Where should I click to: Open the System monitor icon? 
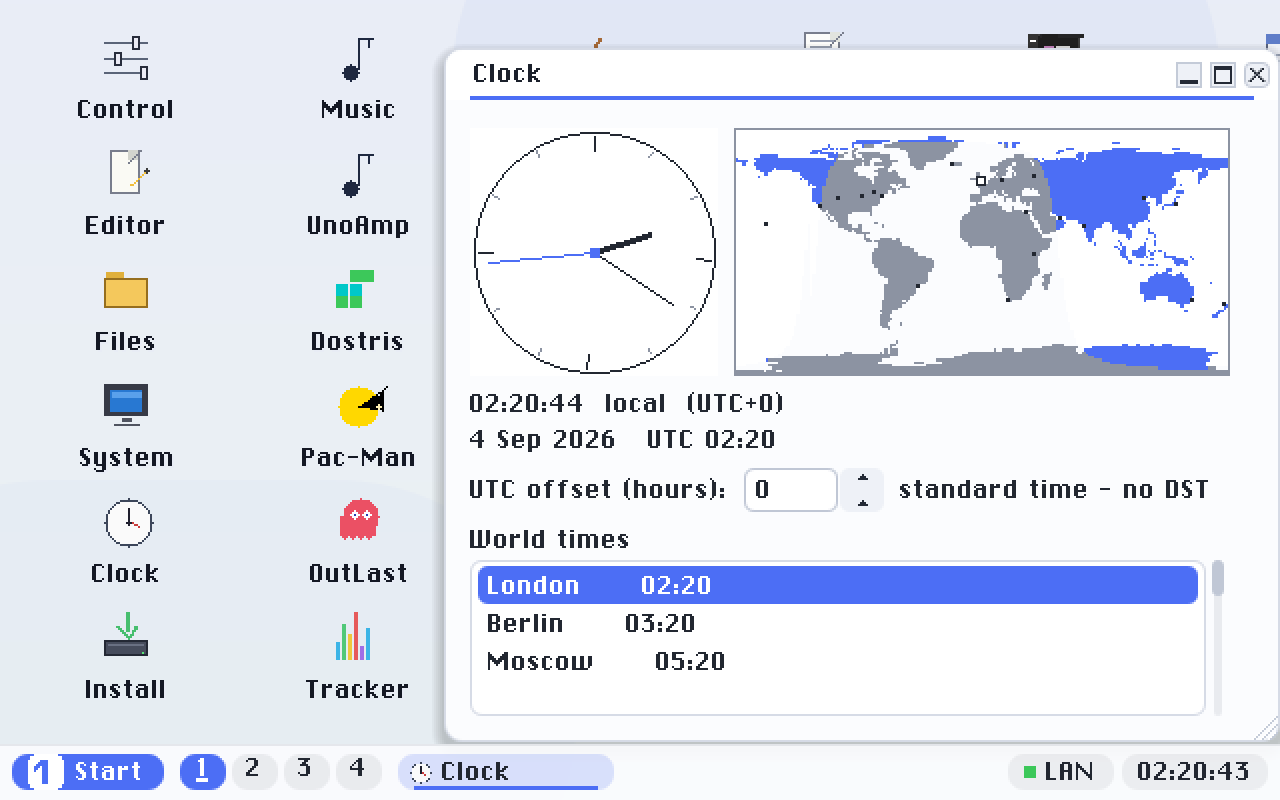tap(125, 428)
